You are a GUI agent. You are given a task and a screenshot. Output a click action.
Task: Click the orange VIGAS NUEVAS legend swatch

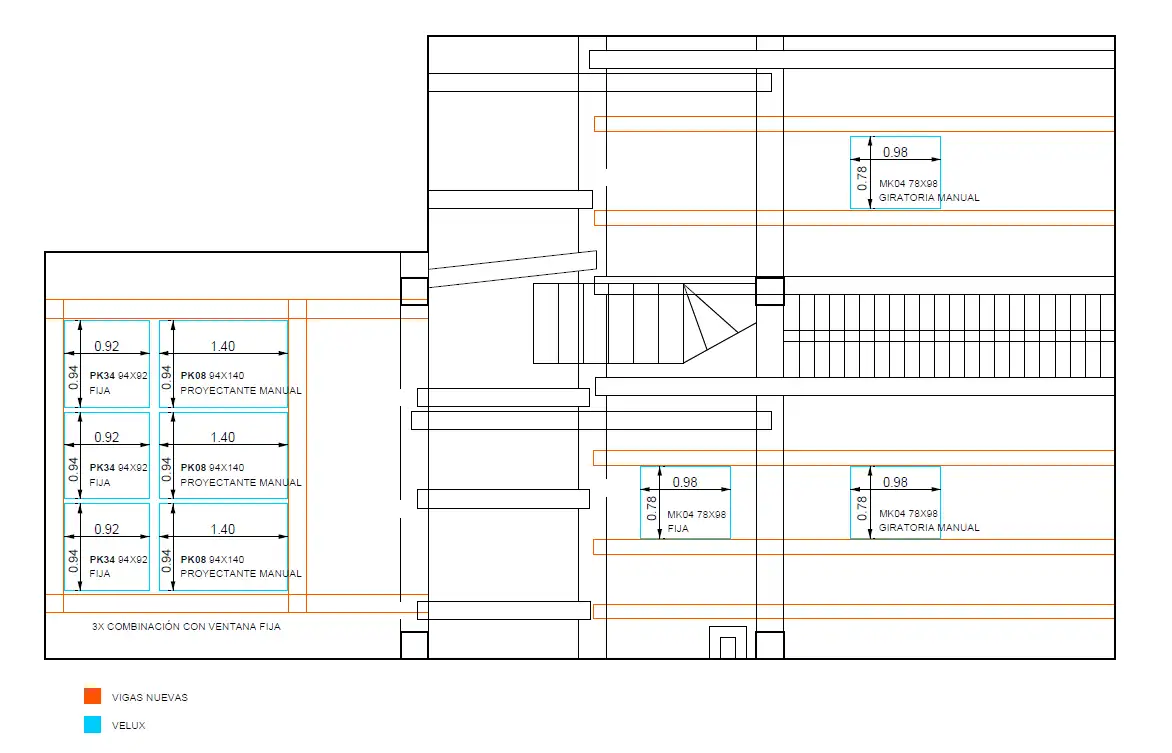93,696
